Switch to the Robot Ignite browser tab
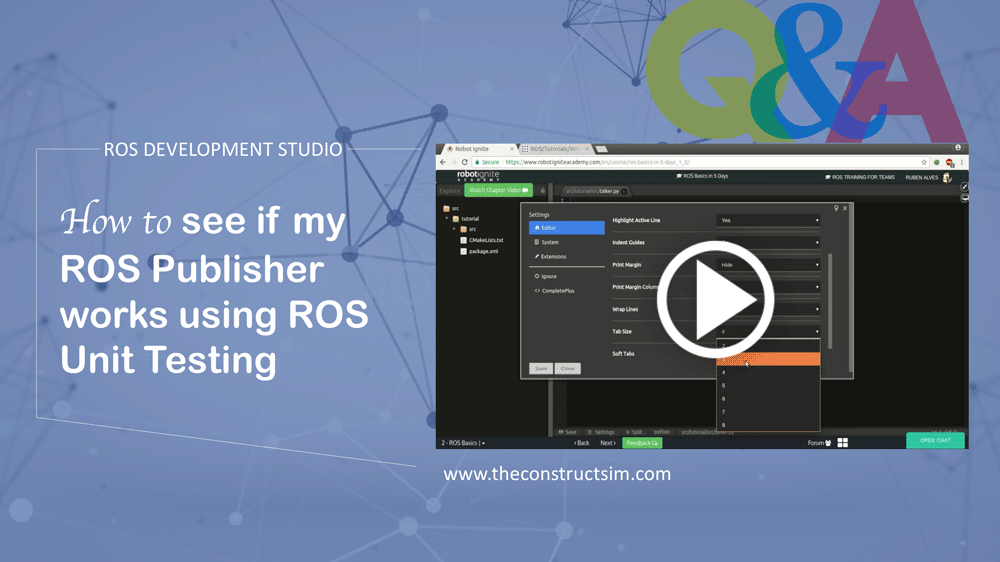This screenshot has height=562, width=1000. click(x=478, y=149)
